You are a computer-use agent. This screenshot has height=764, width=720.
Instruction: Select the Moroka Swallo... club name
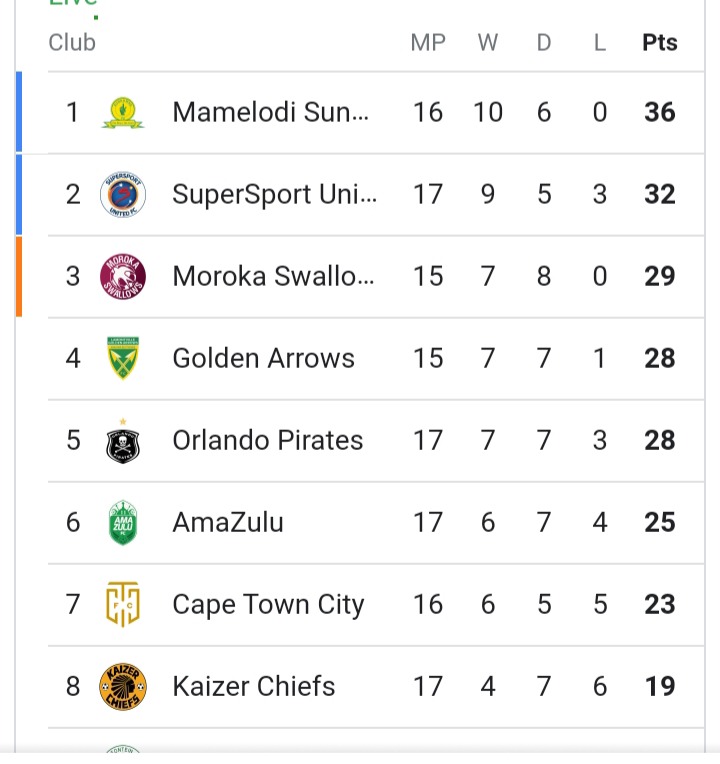pyautogui.click(x=273, y=276)
